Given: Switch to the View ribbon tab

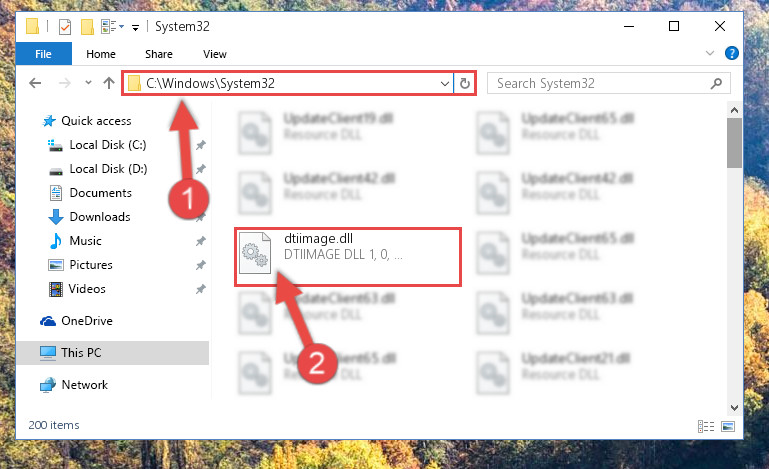Looking at the screenshot, I should [215, 54].
